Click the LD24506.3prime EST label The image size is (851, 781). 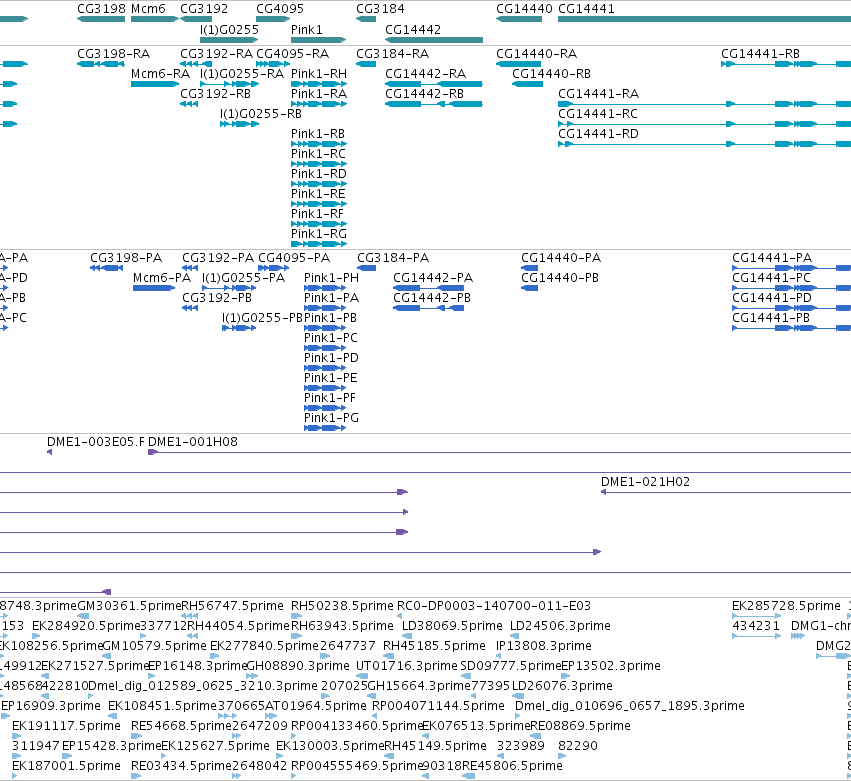click(560, 625)
